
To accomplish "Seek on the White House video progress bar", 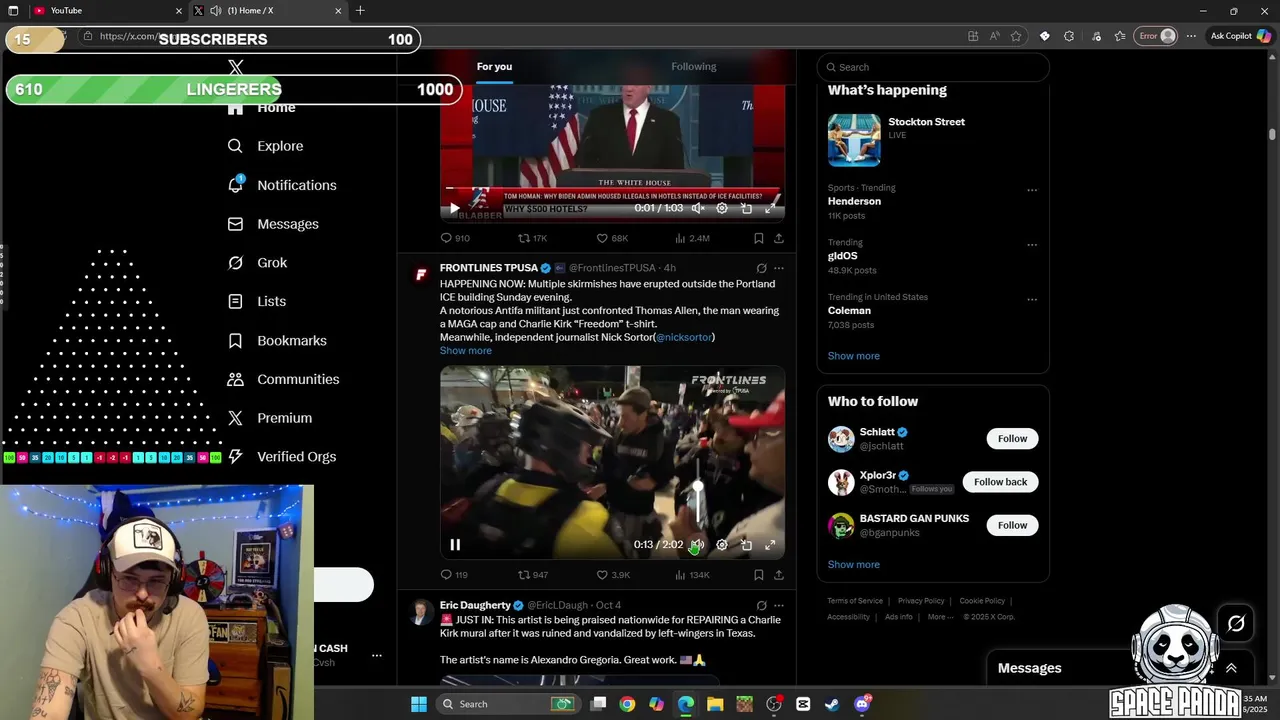I will (612, 188).
